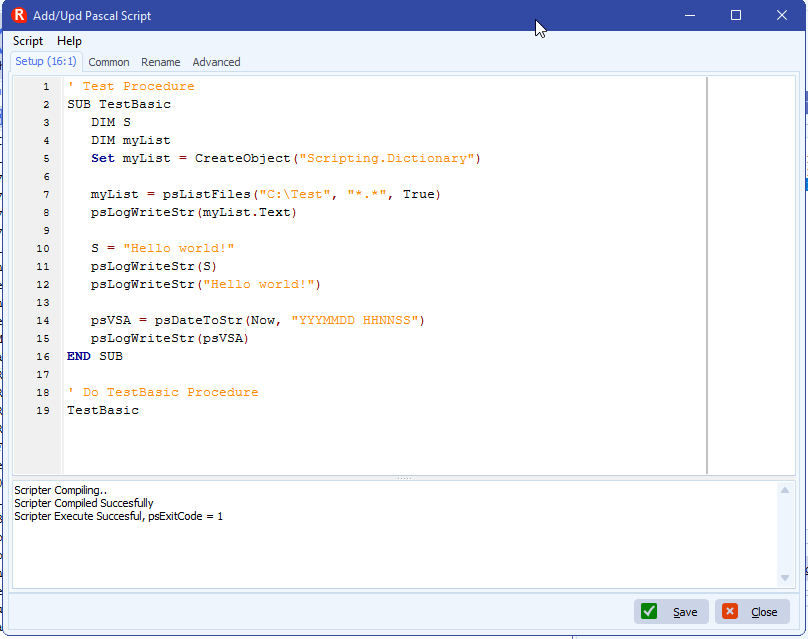Click the green checkmark icon on the Save button
The height and width of the screenshot is (639, 808).
pyautogui.click(x=650, y=611)
